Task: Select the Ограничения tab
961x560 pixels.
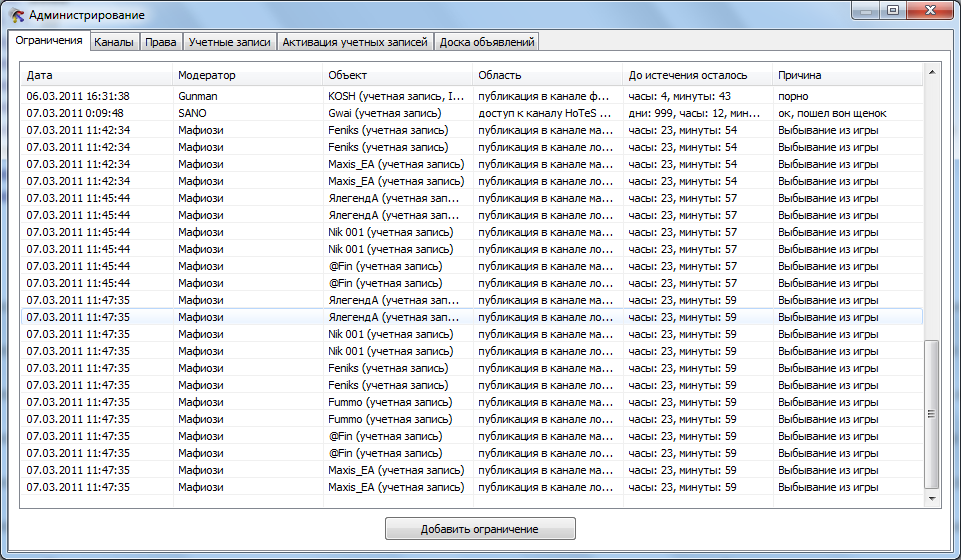Action: (49, 41)
